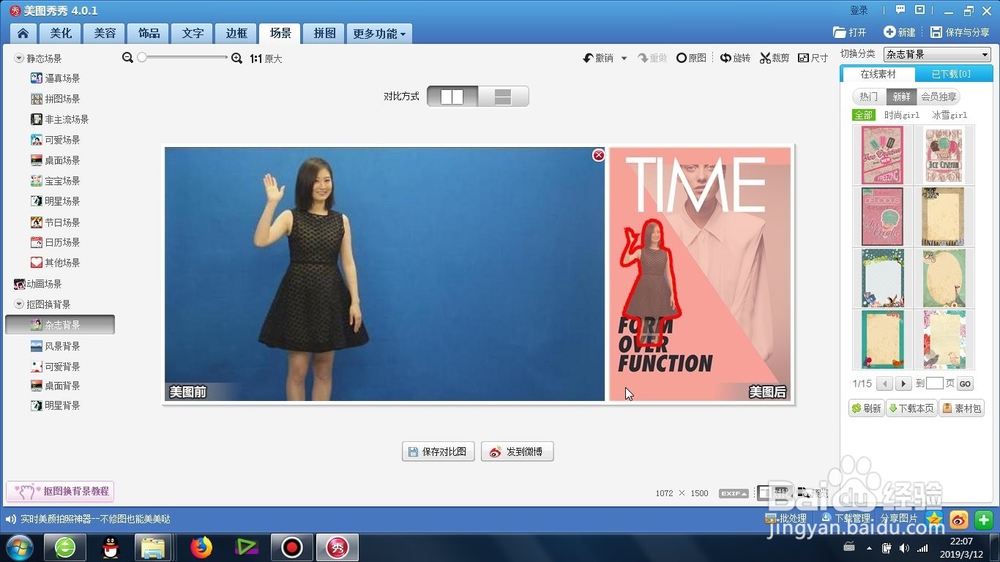The image size is (1000, 562).
Task: Switch to the 在线素材 tab
Action: [x=878, y=74]
